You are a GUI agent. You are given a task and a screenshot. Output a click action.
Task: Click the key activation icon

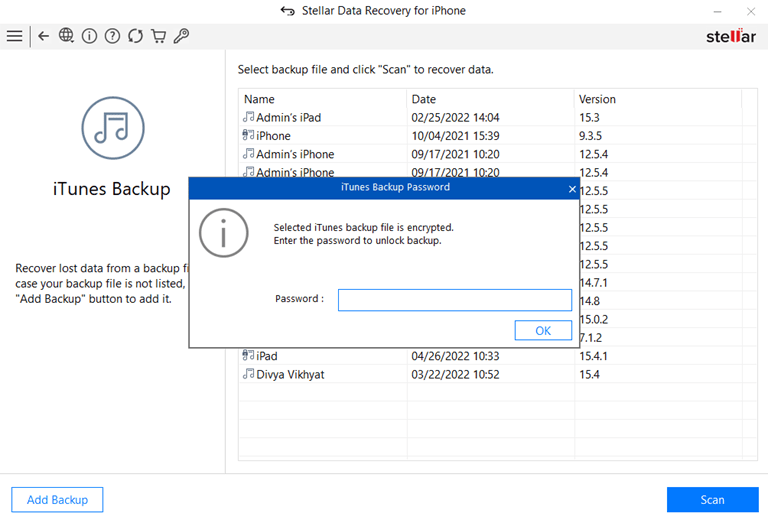click(181, 36)
